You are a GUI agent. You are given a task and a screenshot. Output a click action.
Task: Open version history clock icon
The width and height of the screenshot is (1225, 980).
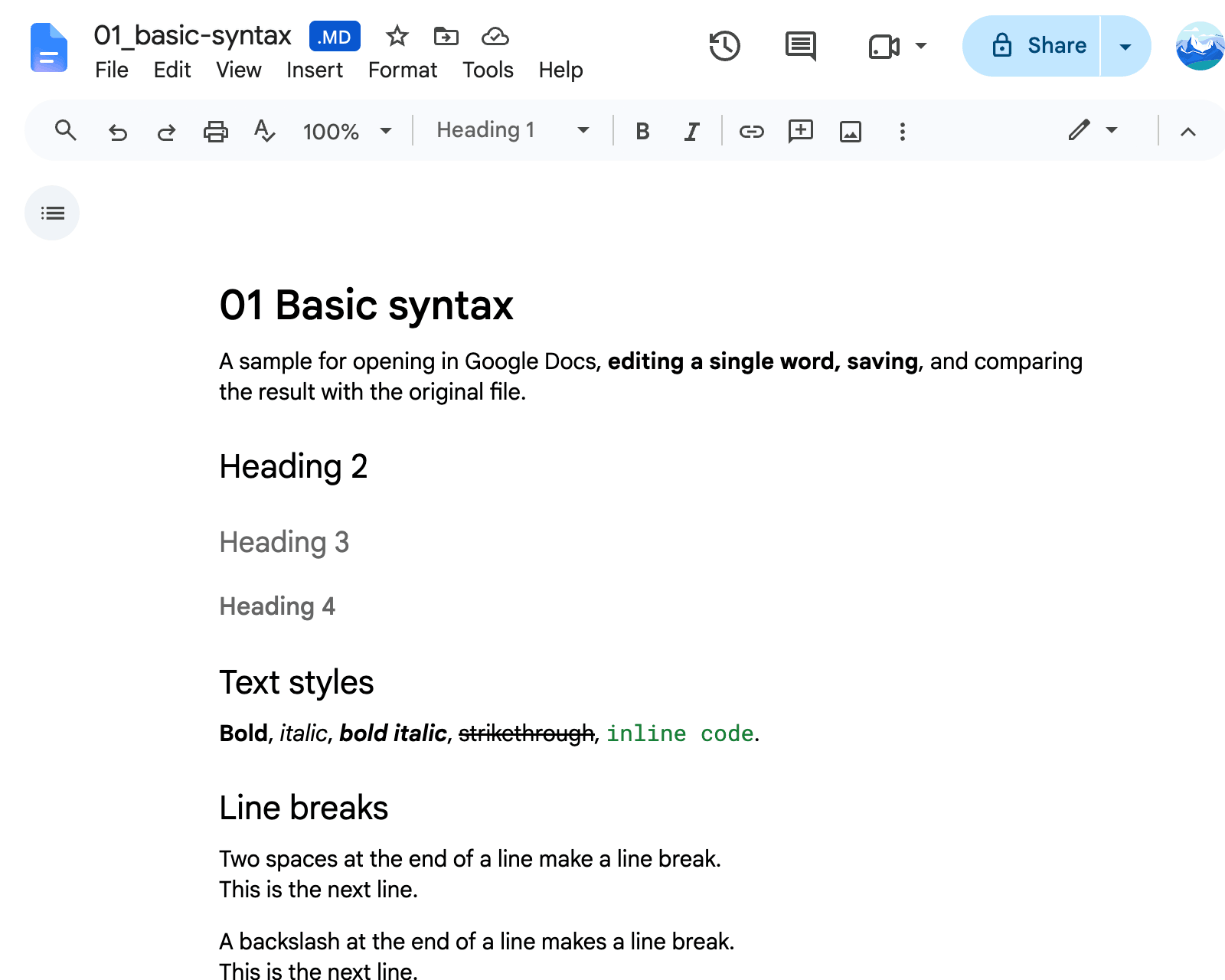(725, 46)
